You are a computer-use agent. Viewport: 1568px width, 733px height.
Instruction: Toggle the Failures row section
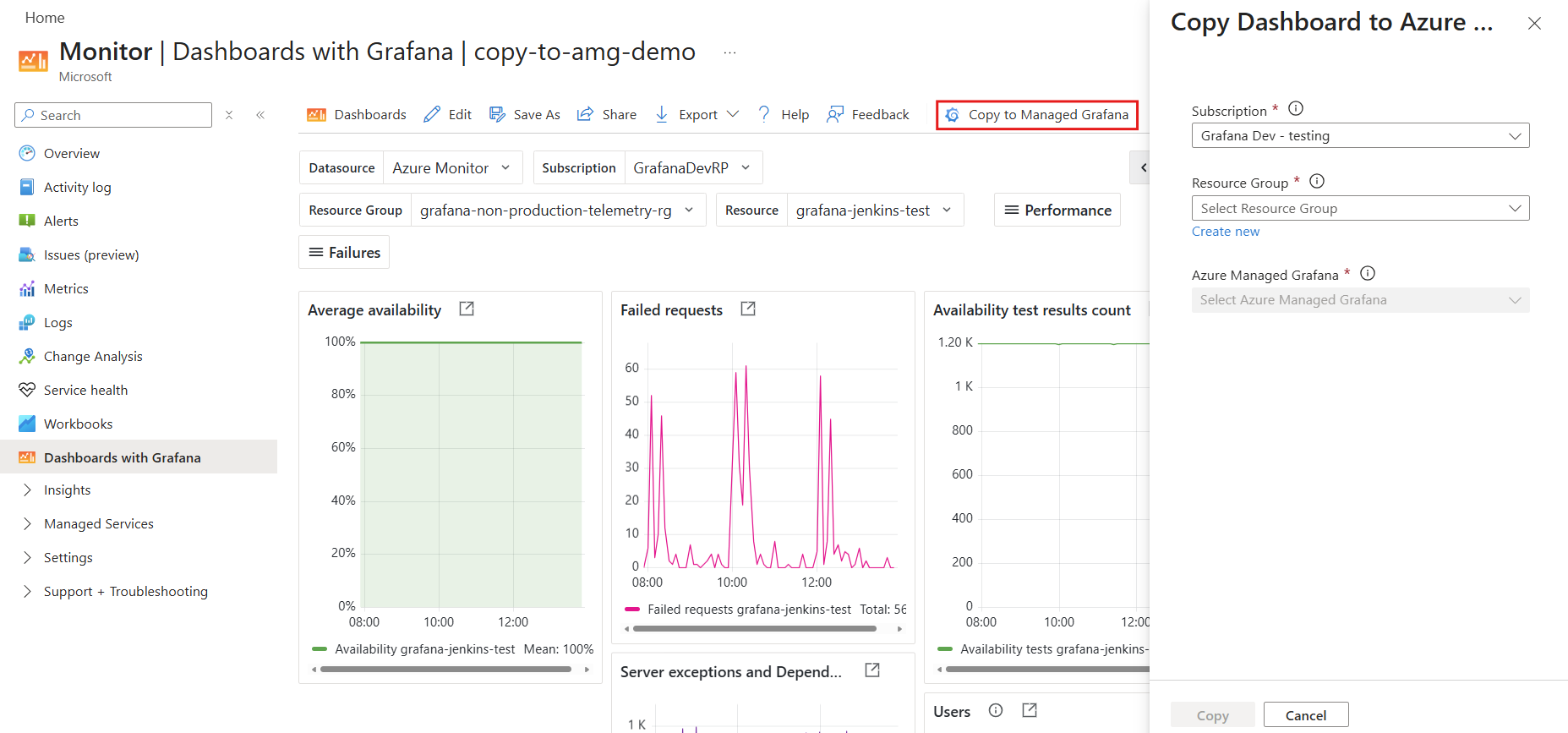[x=344, y=252]
